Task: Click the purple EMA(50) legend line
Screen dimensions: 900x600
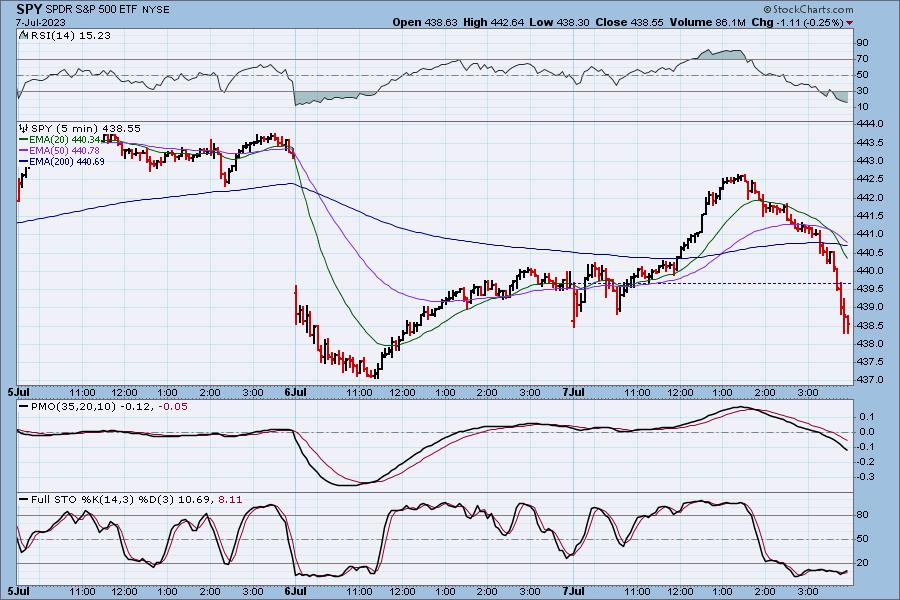Action: tap(24, 150)
